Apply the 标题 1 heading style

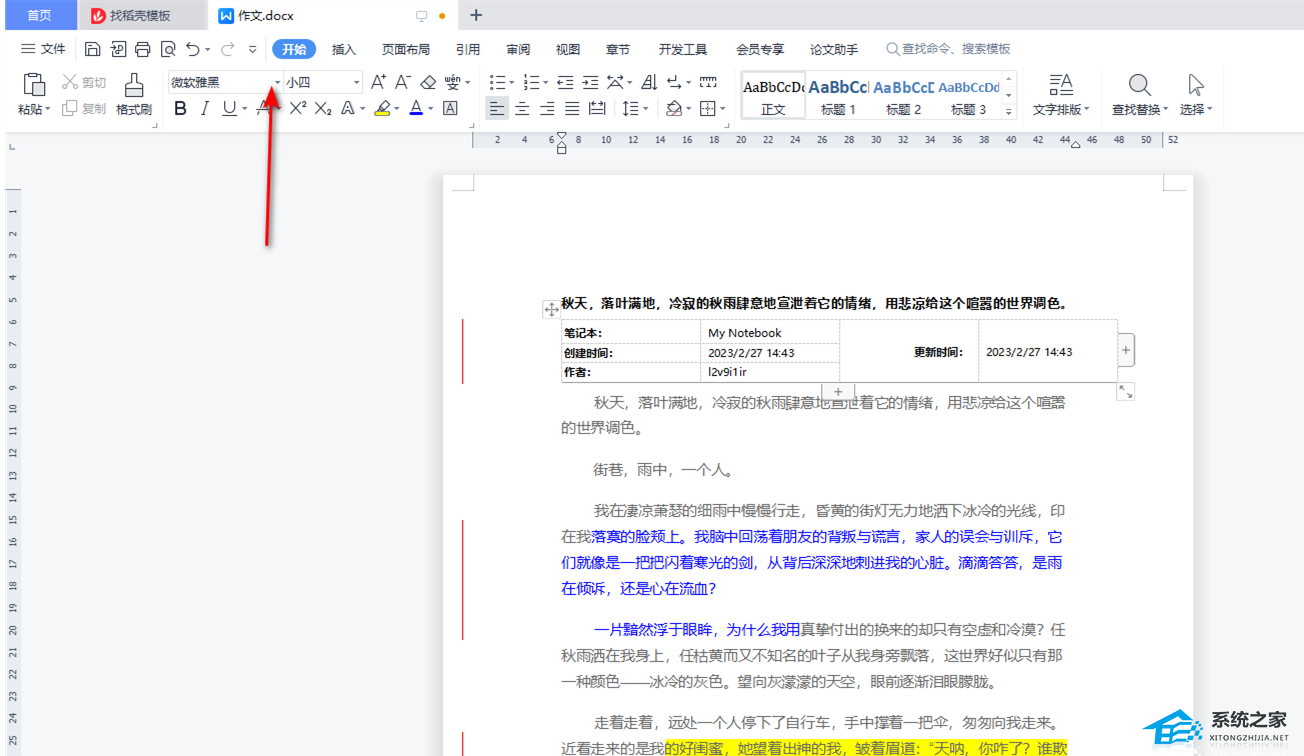pyautogui.click(x=838, y=95)
